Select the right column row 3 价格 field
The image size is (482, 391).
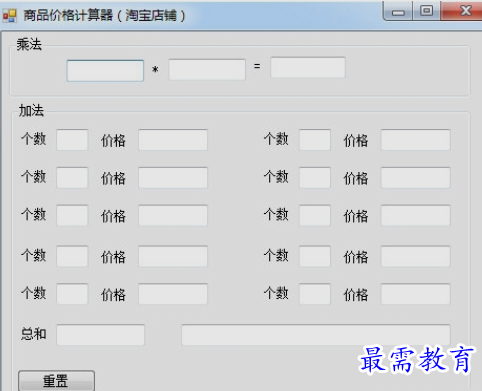[x=416, y=216]
